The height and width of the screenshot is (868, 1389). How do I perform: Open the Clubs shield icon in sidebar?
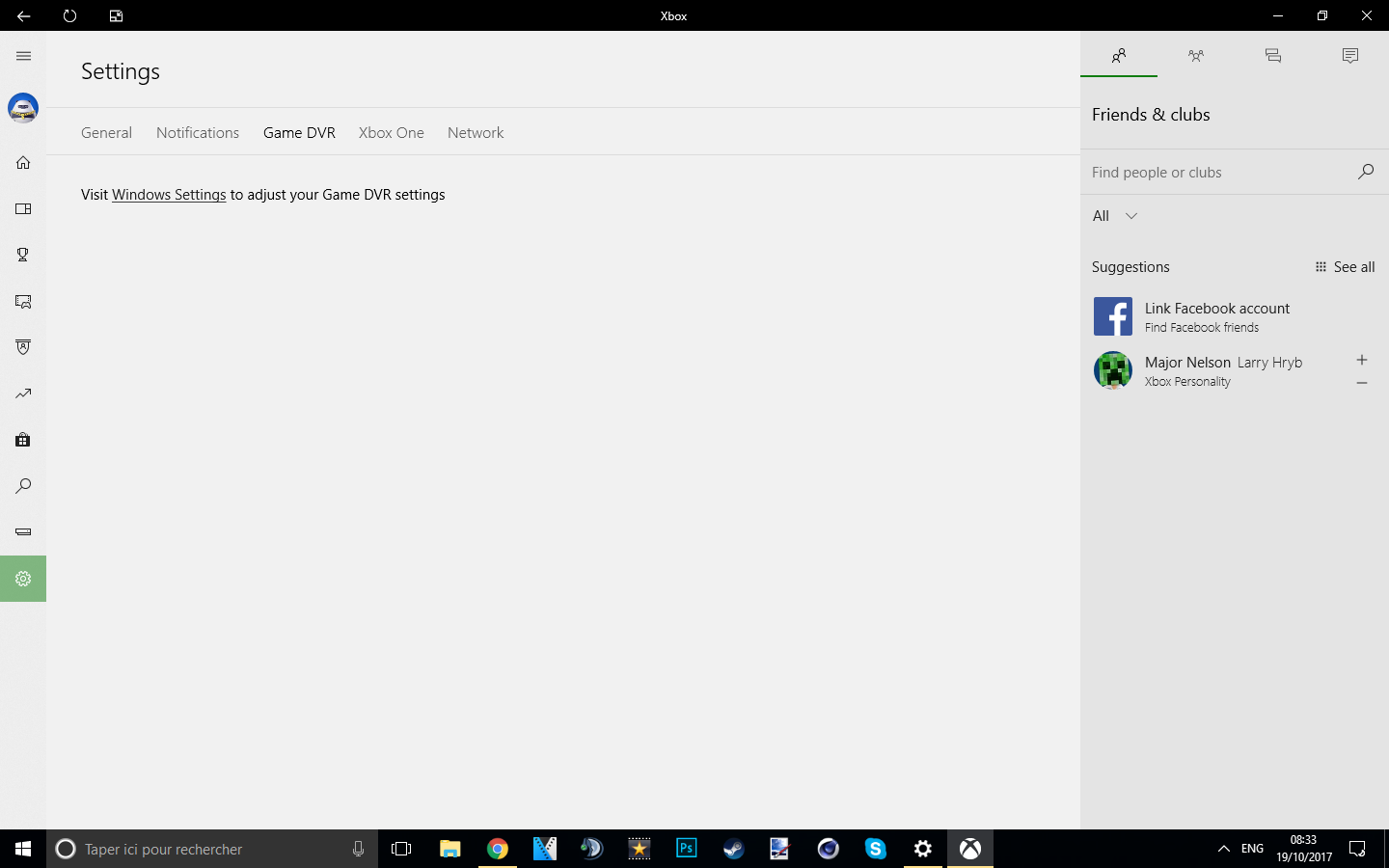click(x=23, y=347)
